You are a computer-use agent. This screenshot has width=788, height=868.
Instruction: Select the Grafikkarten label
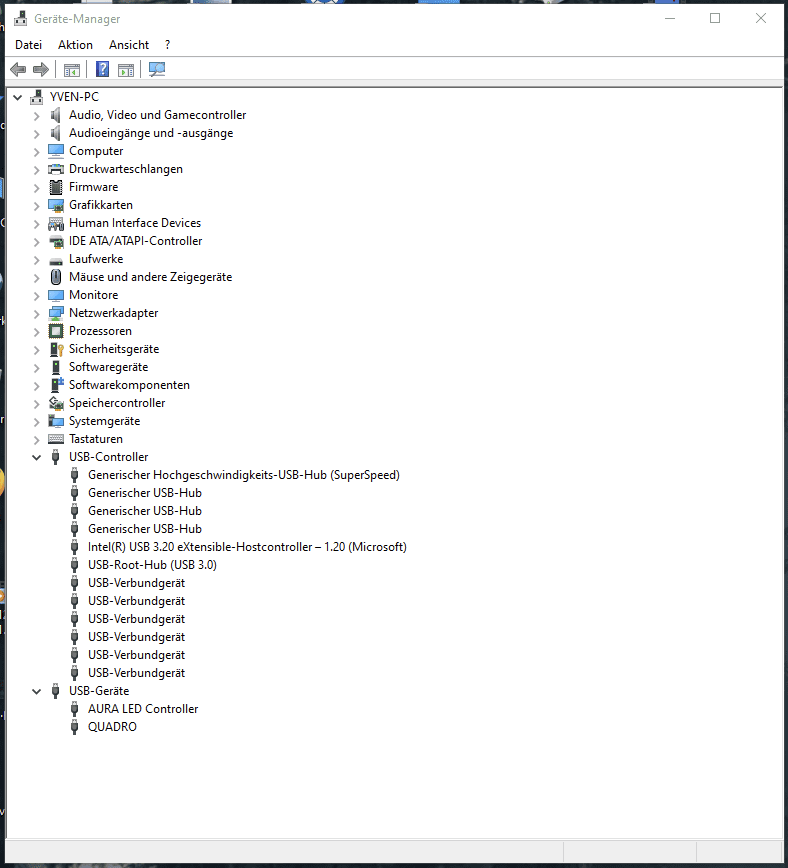click(101, 205)
